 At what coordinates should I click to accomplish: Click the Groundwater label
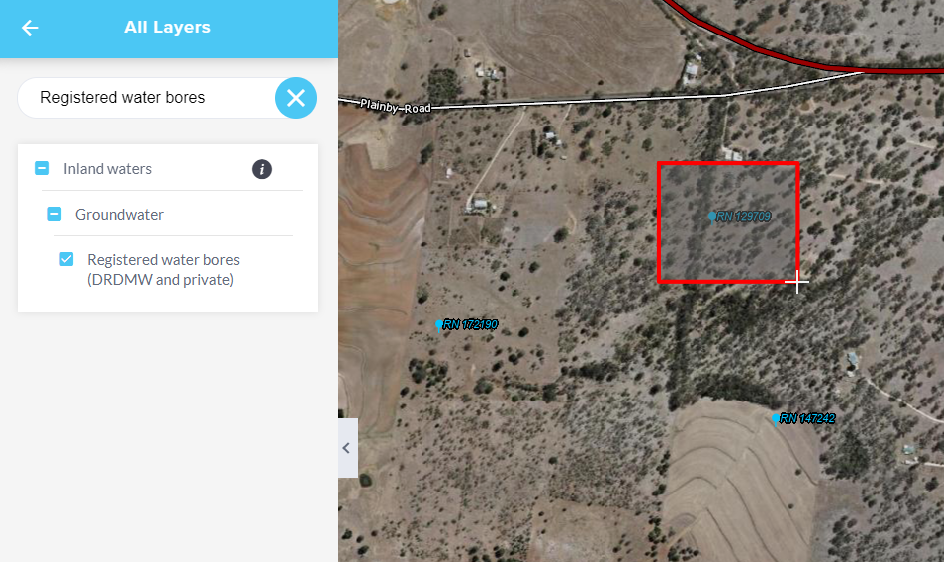pos(119,214)
